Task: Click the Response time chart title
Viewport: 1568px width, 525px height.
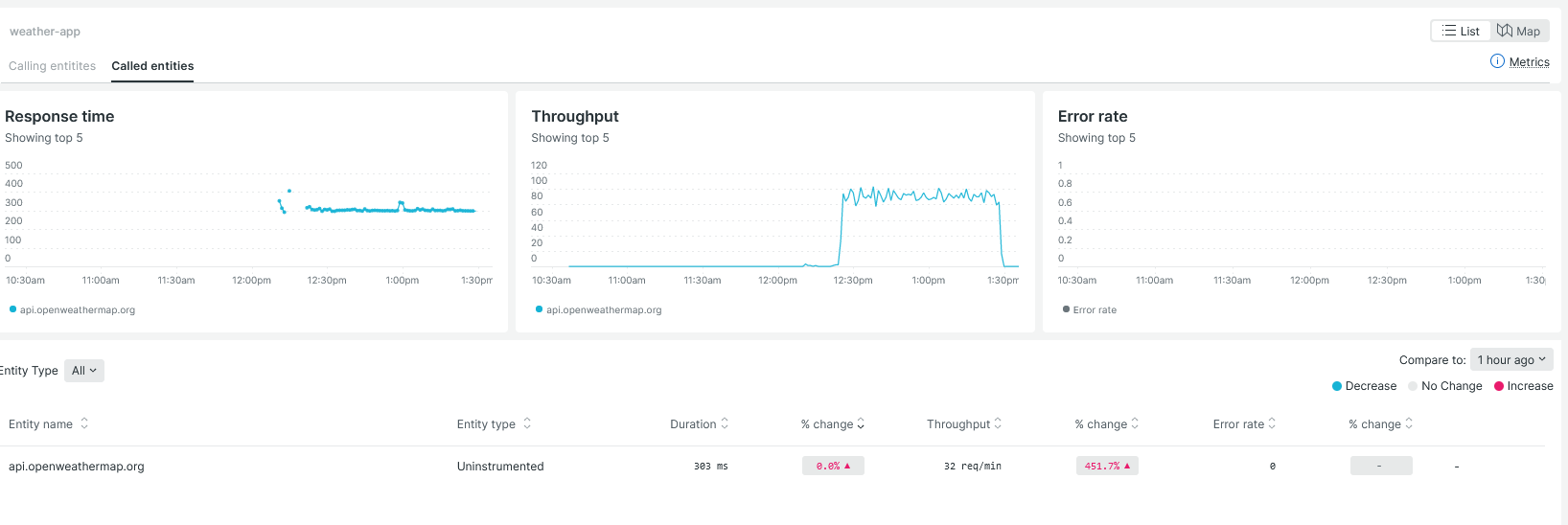Action: click(x=59, y=116)
